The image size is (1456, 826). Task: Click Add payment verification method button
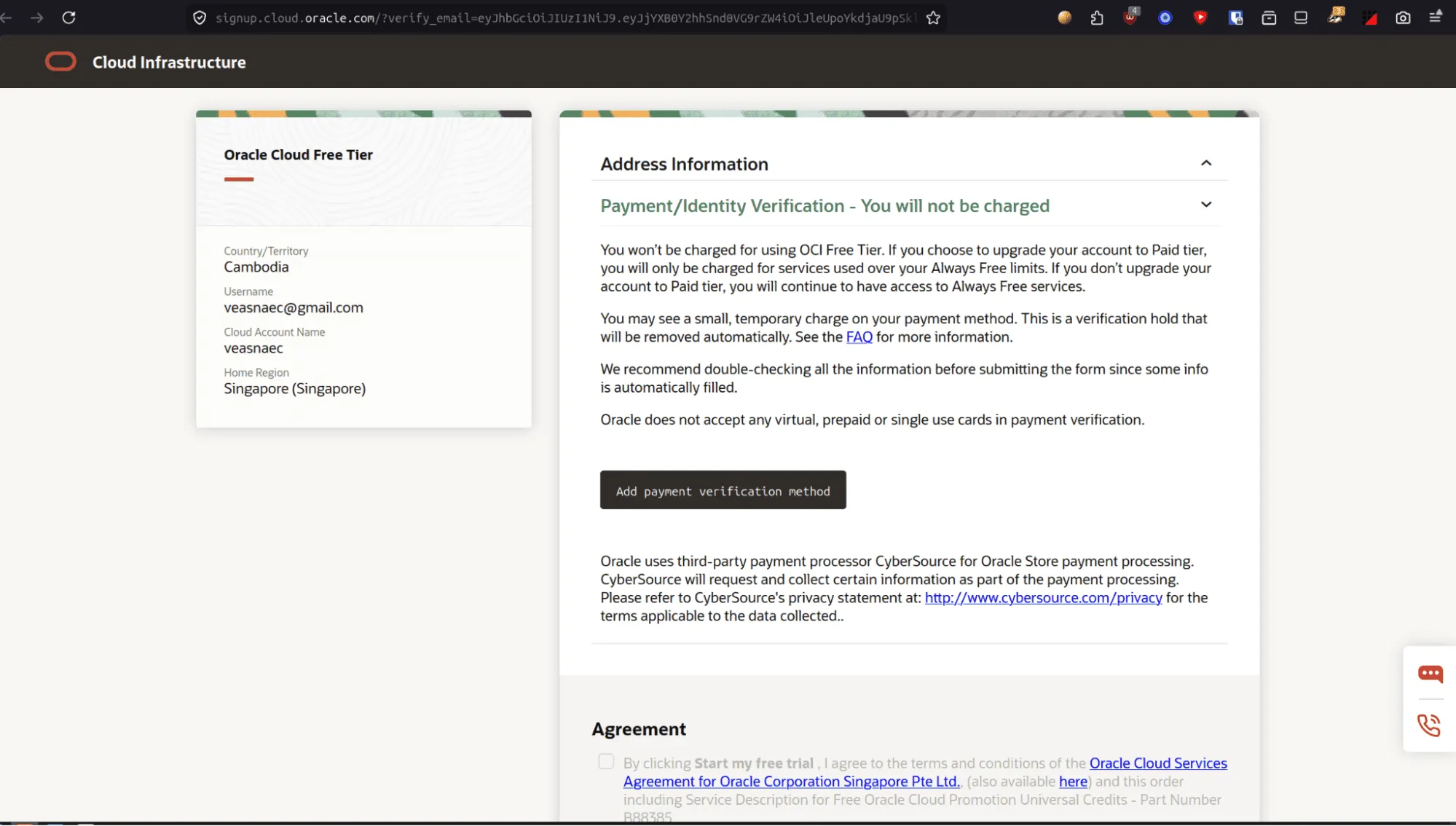tap(723, 489)
